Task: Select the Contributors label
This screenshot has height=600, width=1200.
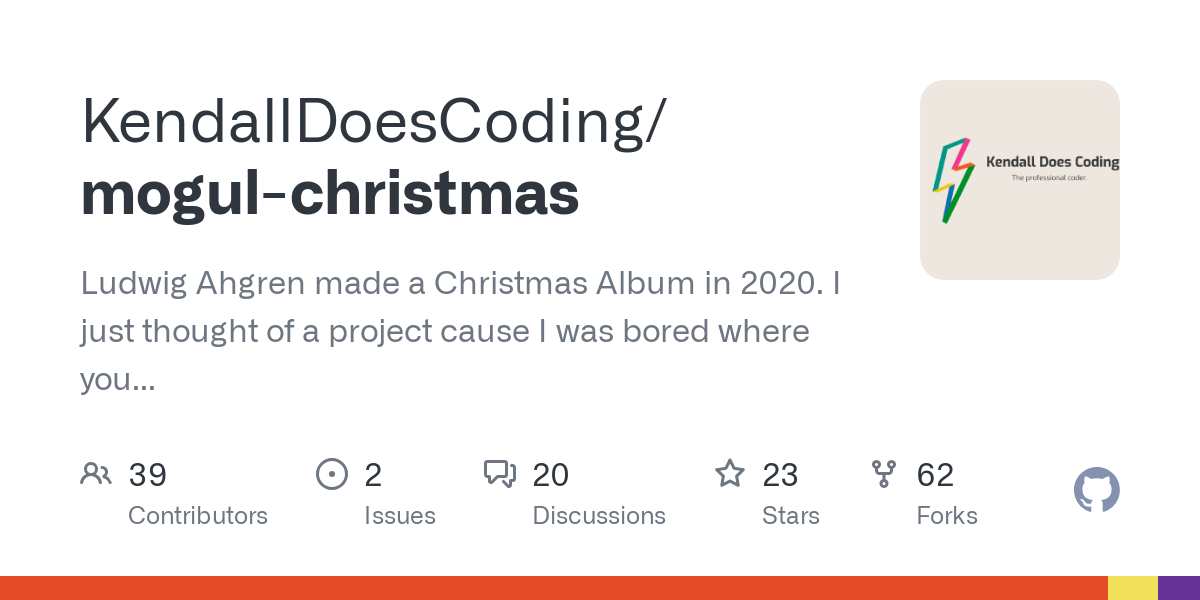Action: 198,516
